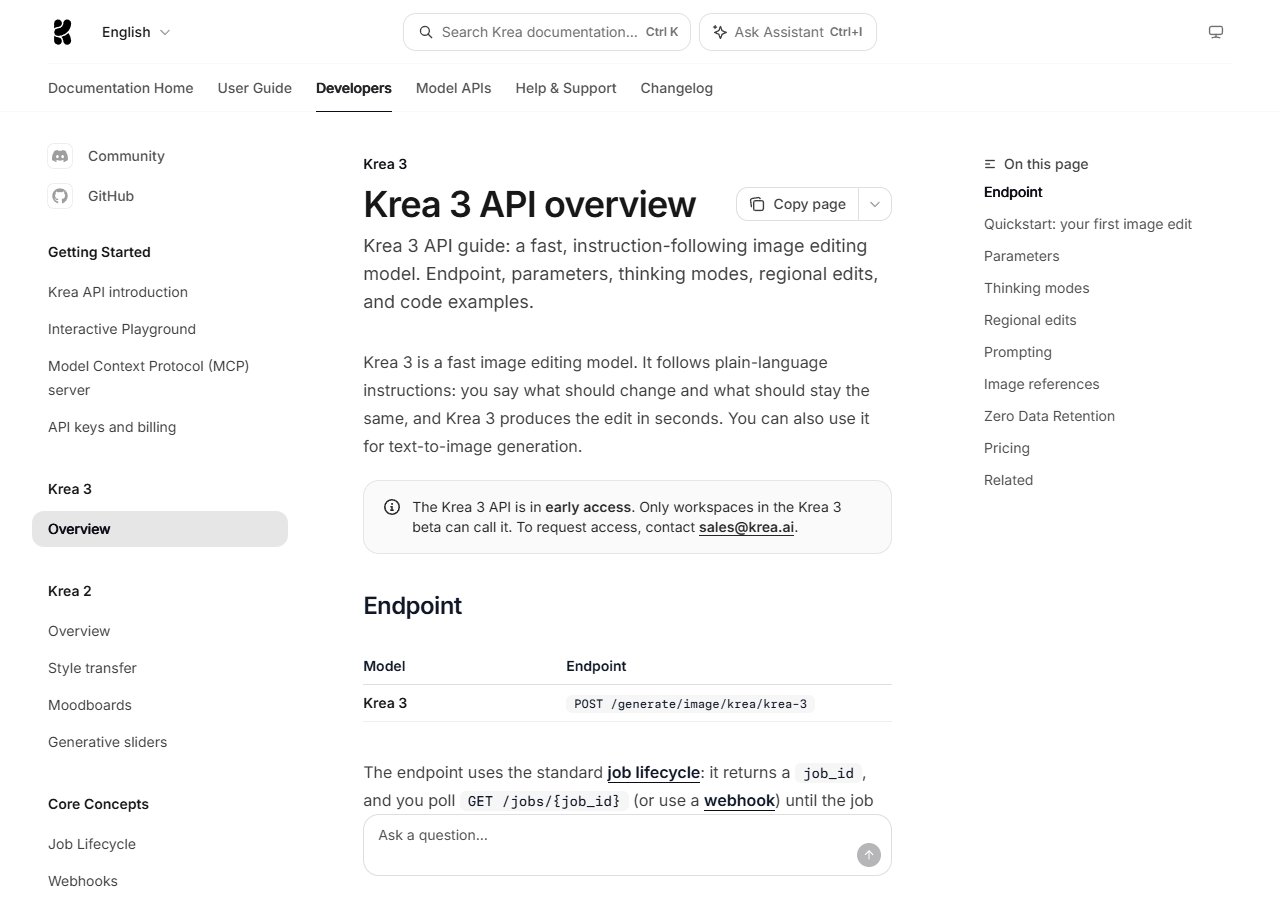Jump to Quickstart: your first image edit
This screenshot has height=900, width=1280.
(1088, 224)
